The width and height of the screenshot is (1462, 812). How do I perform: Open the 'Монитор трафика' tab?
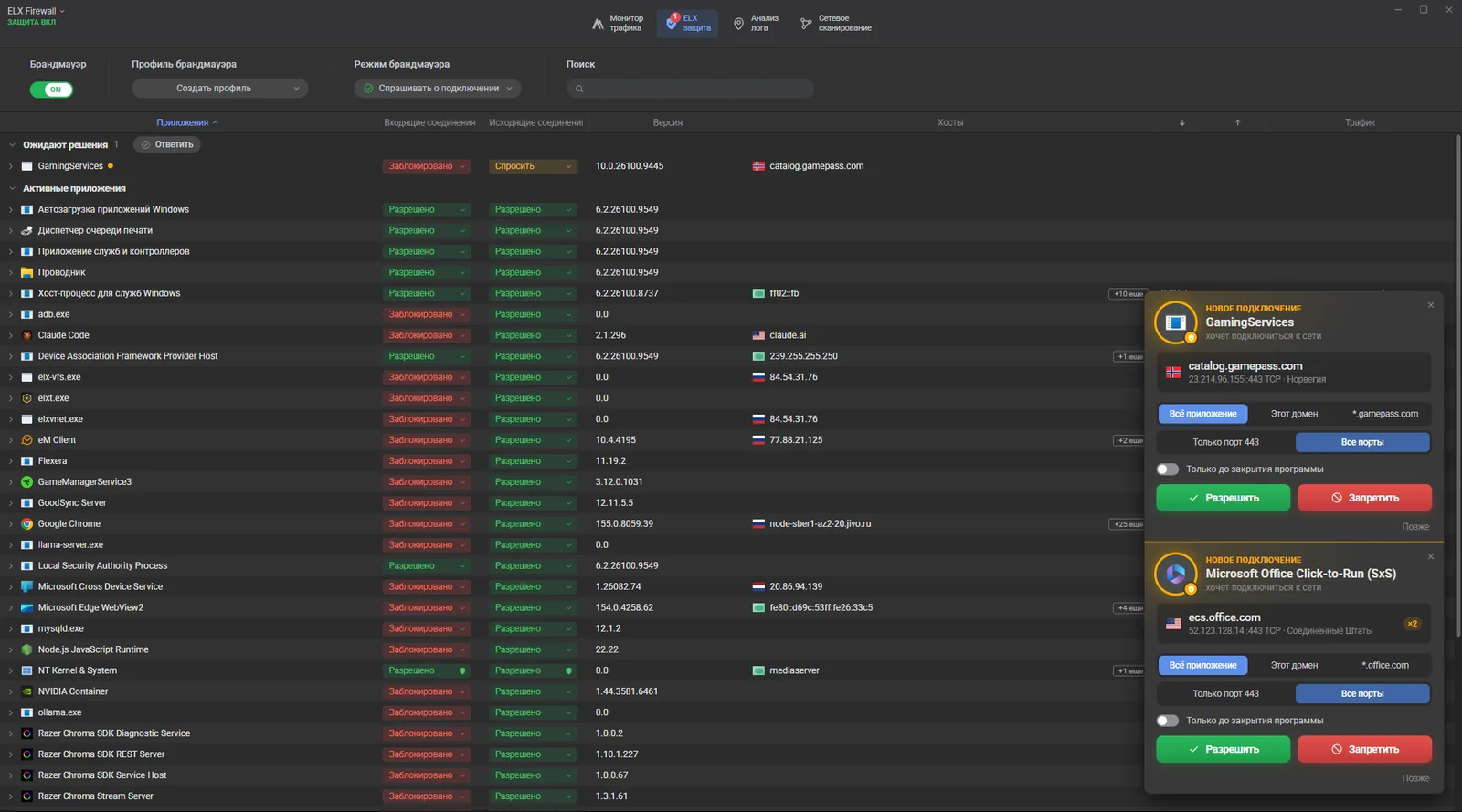coord(618,23)
